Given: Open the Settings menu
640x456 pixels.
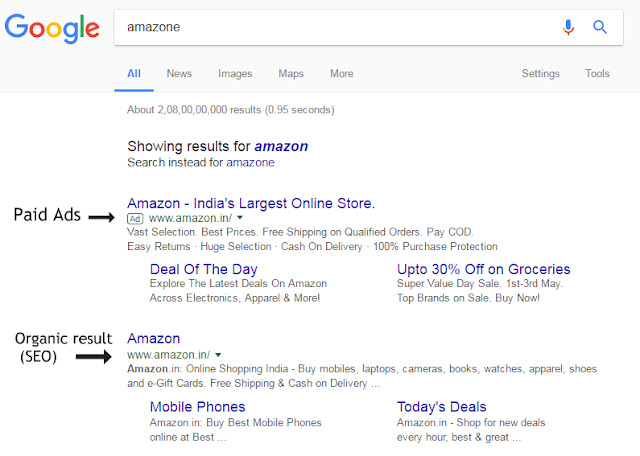Looking at the screenshot, I should coord(540,73).
